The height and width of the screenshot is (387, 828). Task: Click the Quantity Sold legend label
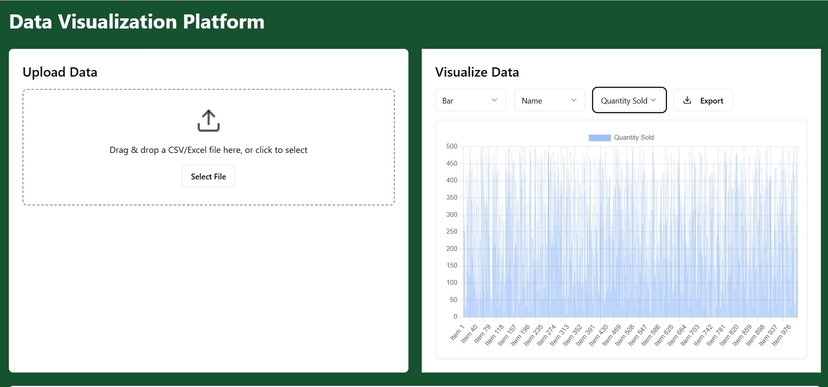point(634,138)
